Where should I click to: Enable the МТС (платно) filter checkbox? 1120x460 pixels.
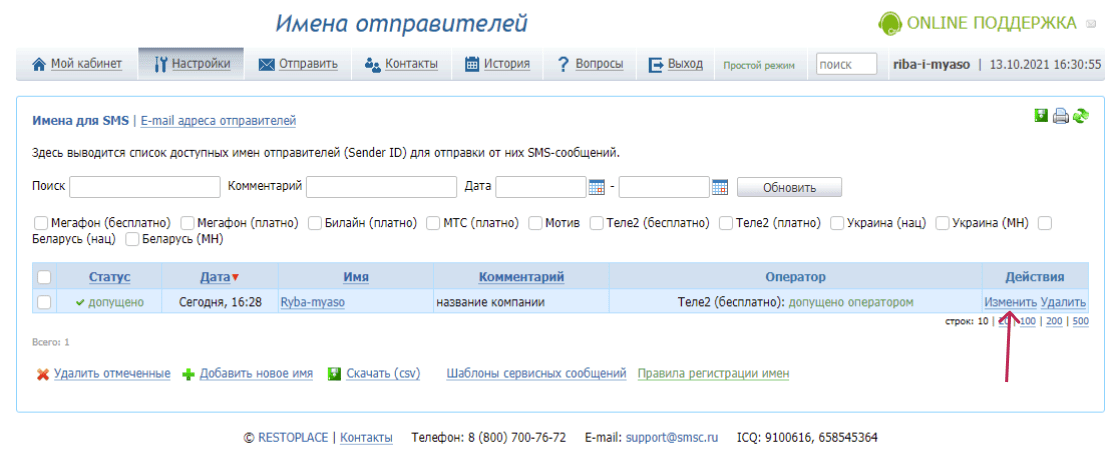coord(434,222)
